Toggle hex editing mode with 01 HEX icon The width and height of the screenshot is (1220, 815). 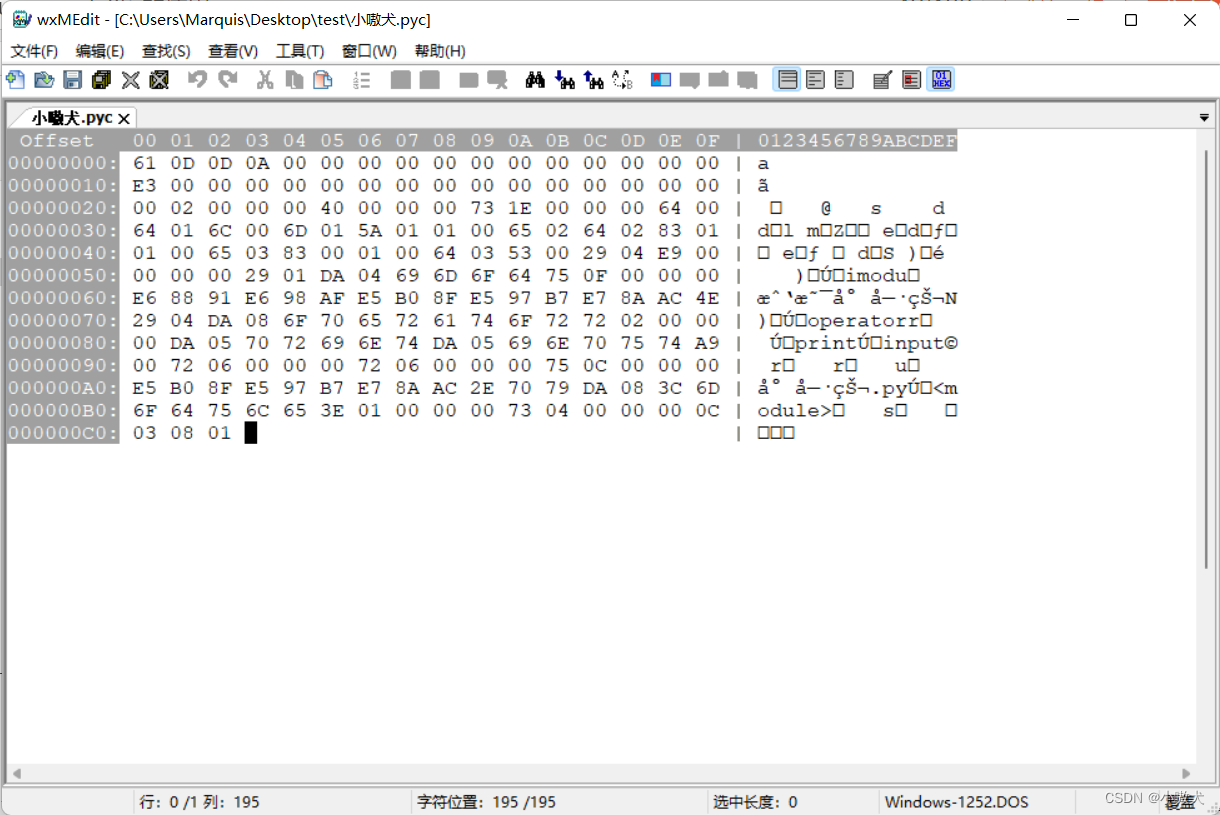(940, 80)
